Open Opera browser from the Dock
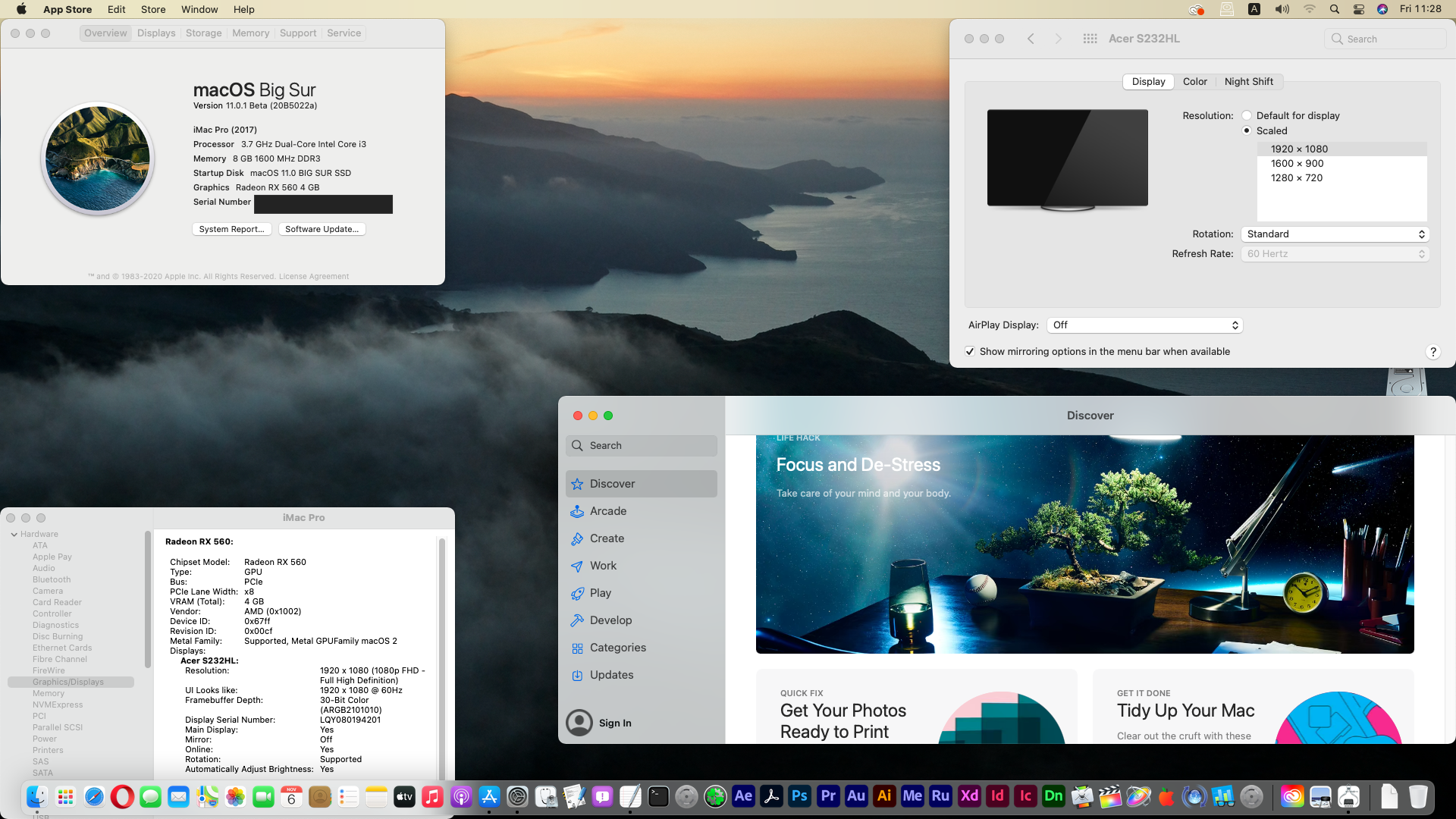The image size is (1456, 819). click(122, 796)
